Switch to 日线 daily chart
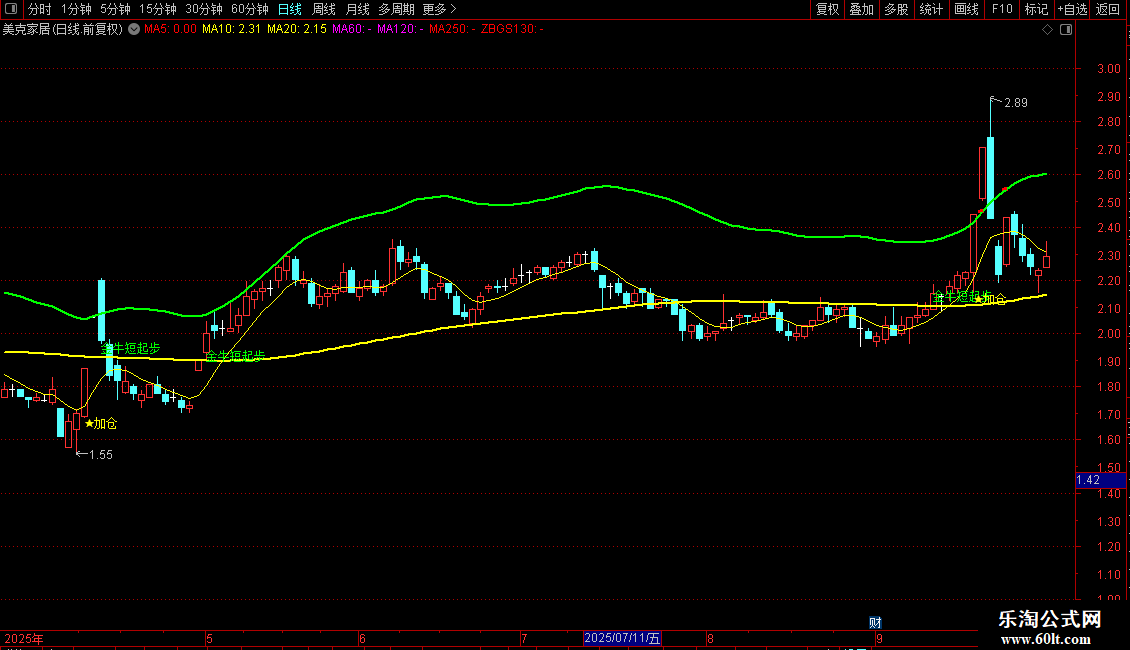 click(290, 9)
